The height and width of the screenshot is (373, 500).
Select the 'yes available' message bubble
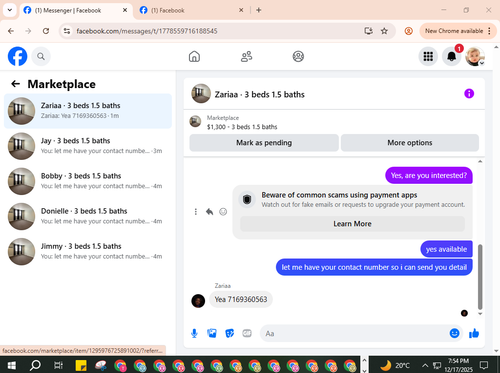446,249
